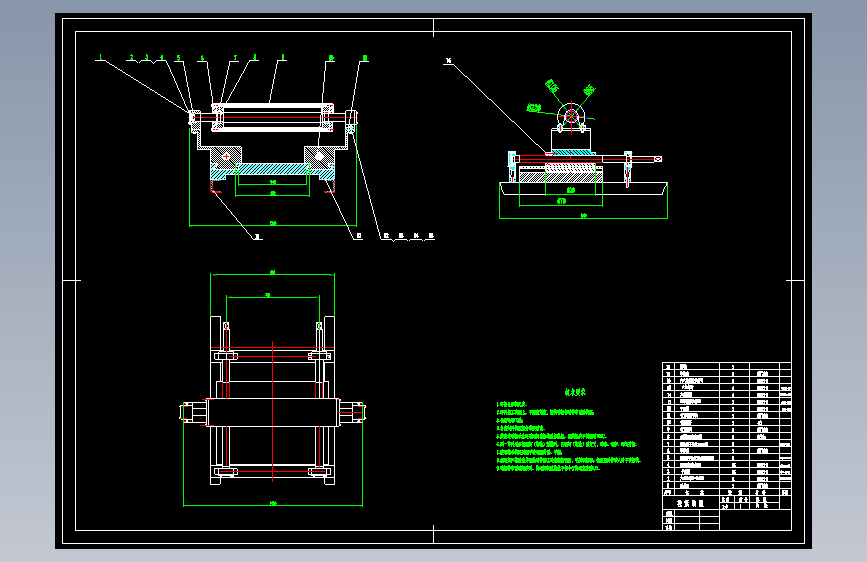The image size is (867, 562).
Task: Pick the cyan hatched base plate in section view
Action: point(273,170)
